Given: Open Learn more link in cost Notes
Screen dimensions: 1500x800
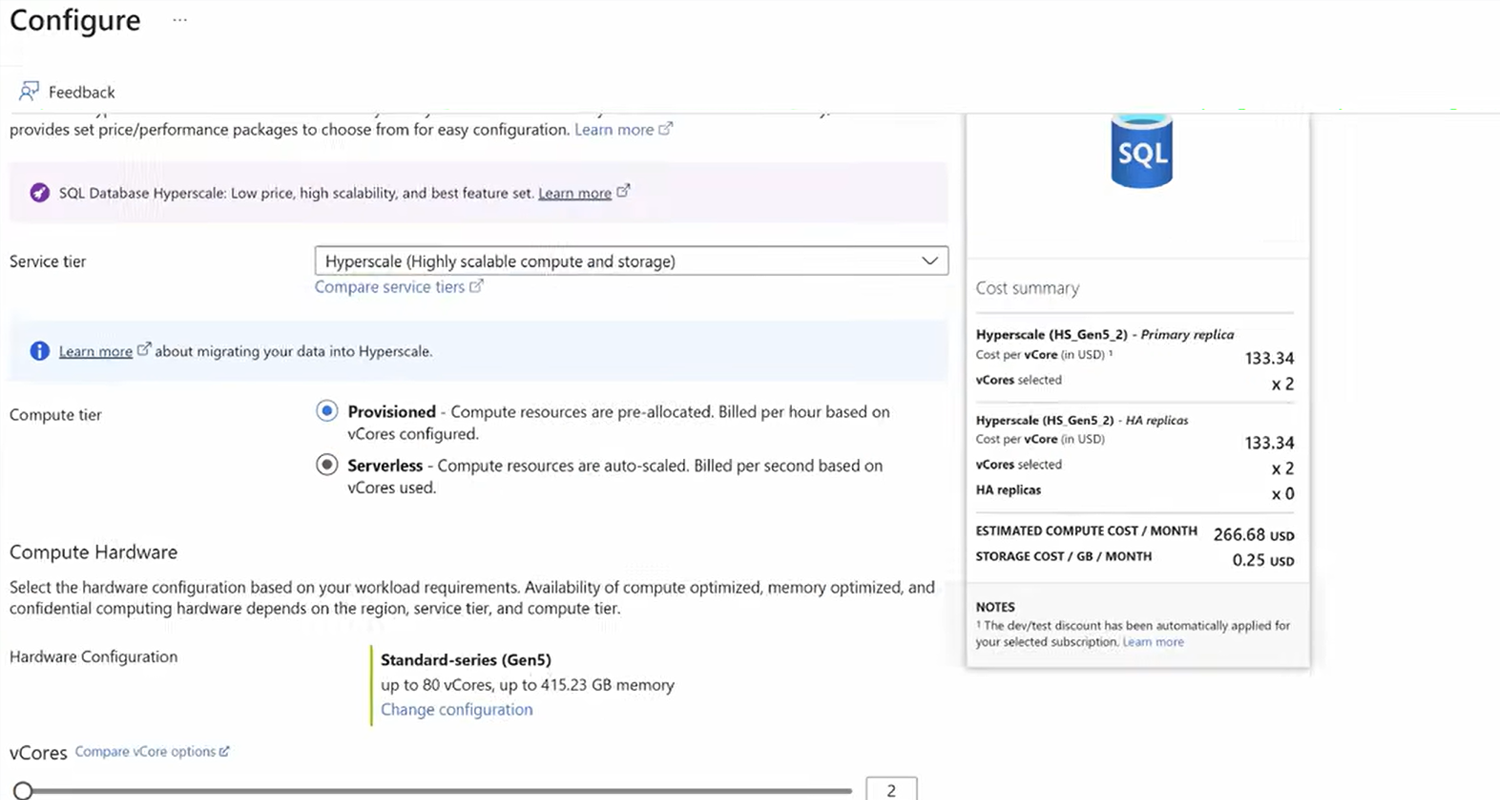Looking at the screenshot, I should [1153, 642].
